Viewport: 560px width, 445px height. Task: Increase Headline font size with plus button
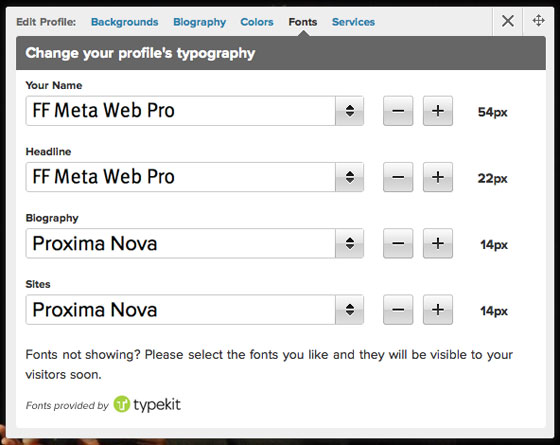click(x=438, y=177)
